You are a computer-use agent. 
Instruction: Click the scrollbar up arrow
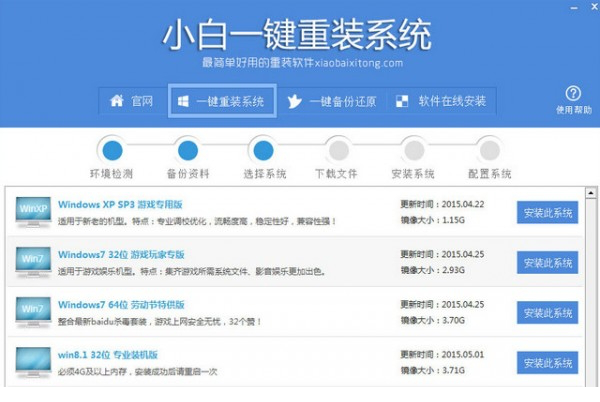pyautogui.click(x=591, y=193)
